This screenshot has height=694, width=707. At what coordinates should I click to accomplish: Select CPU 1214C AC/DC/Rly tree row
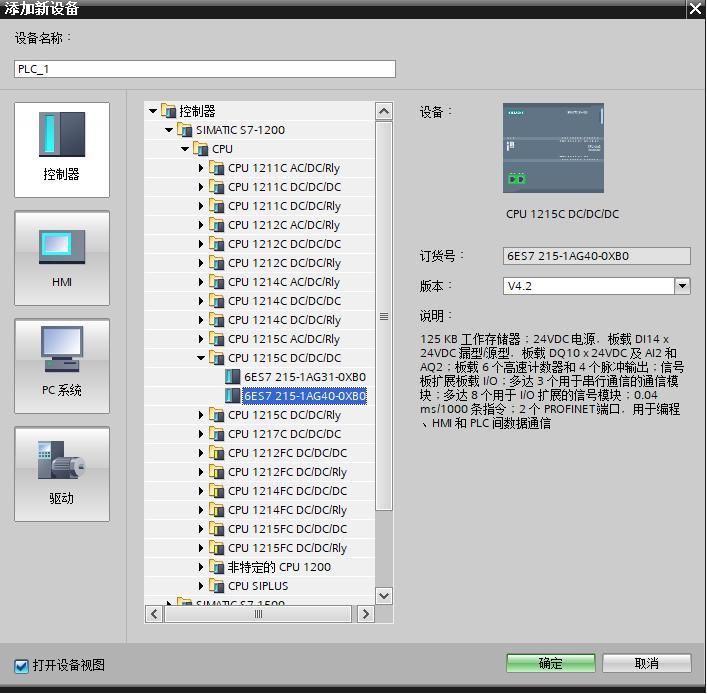pos(259,282)
